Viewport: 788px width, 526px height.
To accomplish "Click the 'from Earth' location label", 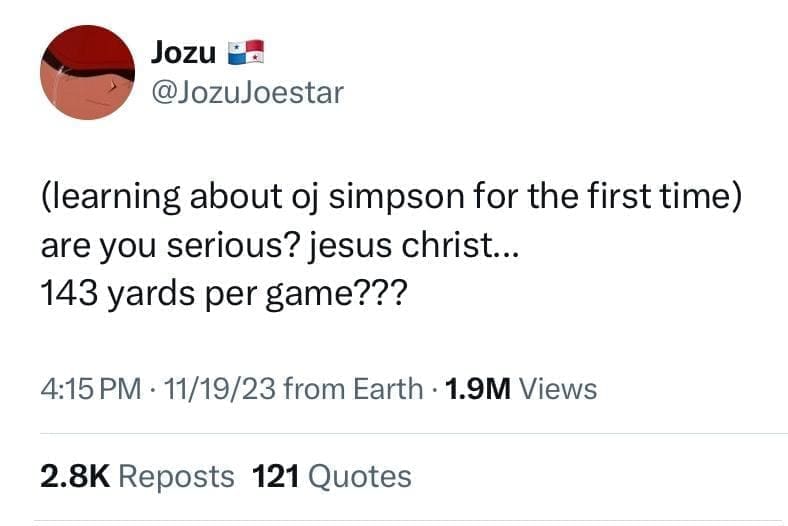I will click(x=353, y=388).
